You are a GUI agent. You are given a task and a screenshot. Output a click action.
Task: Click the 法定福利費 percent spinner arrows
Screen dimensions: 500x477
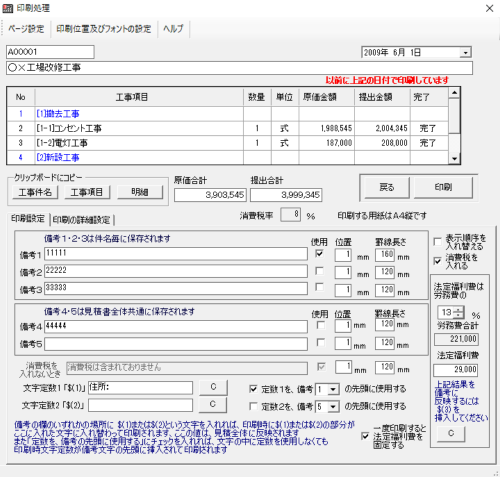tap(459, 313)
